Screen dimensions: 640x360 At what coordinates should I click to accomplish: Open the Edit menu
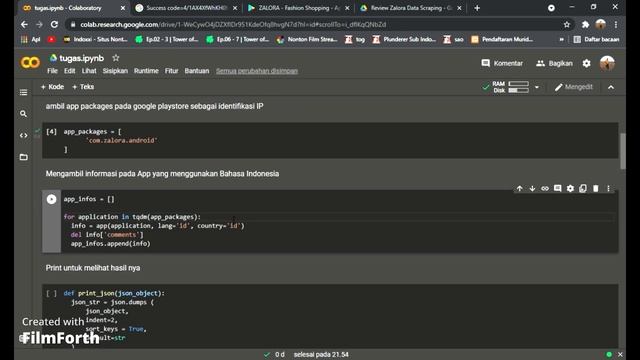click(x=69, y=71)
